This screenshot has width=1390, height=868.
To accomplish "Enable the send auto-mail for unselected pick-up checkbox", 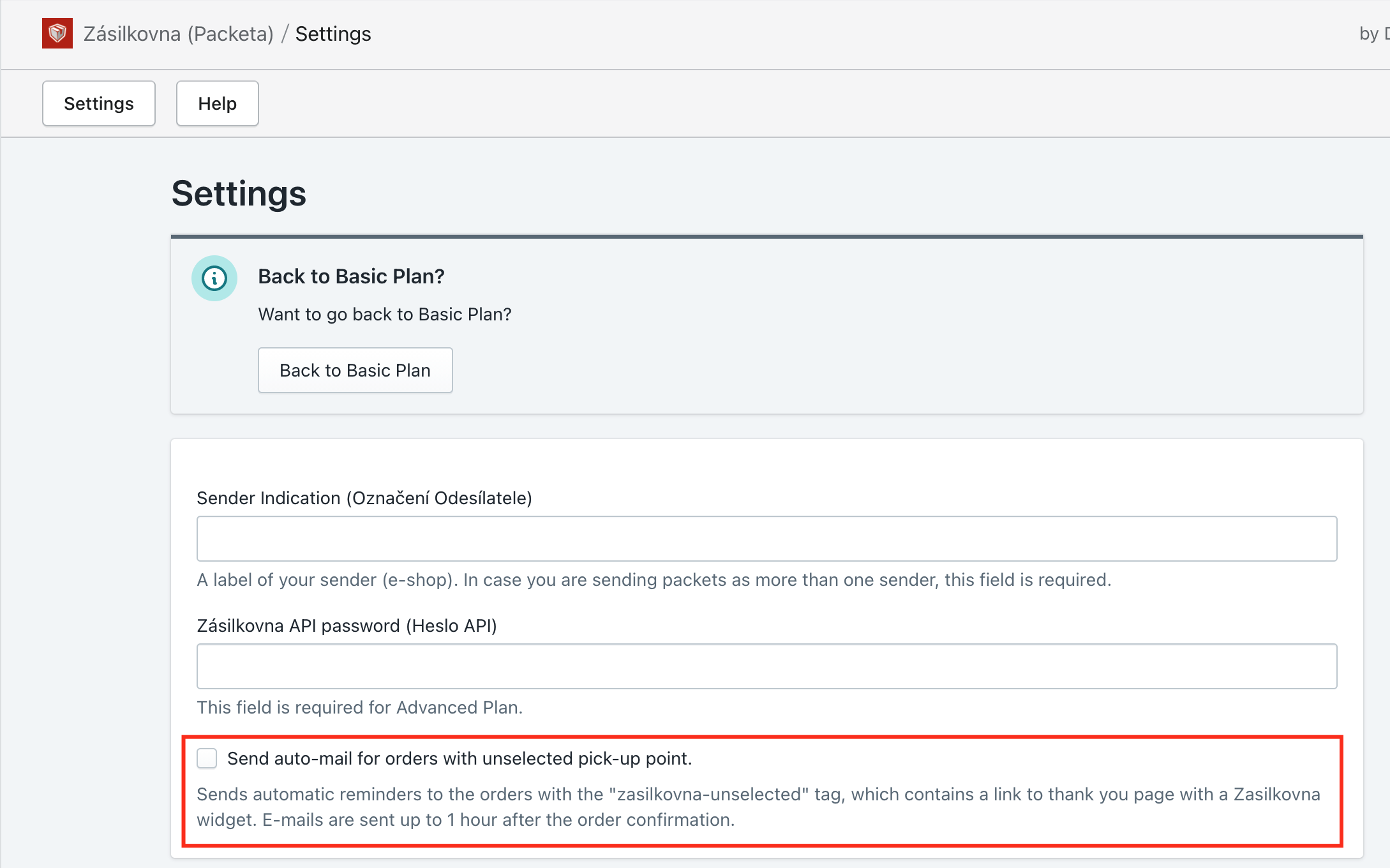I will point(207,758).
